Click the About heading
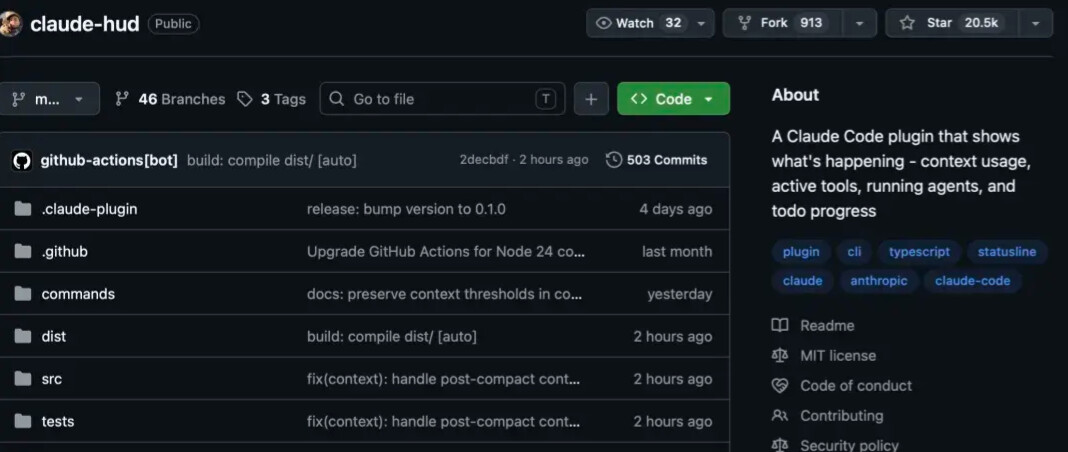The width and height of the screenshot is (1068, 452). pos(795,95)
